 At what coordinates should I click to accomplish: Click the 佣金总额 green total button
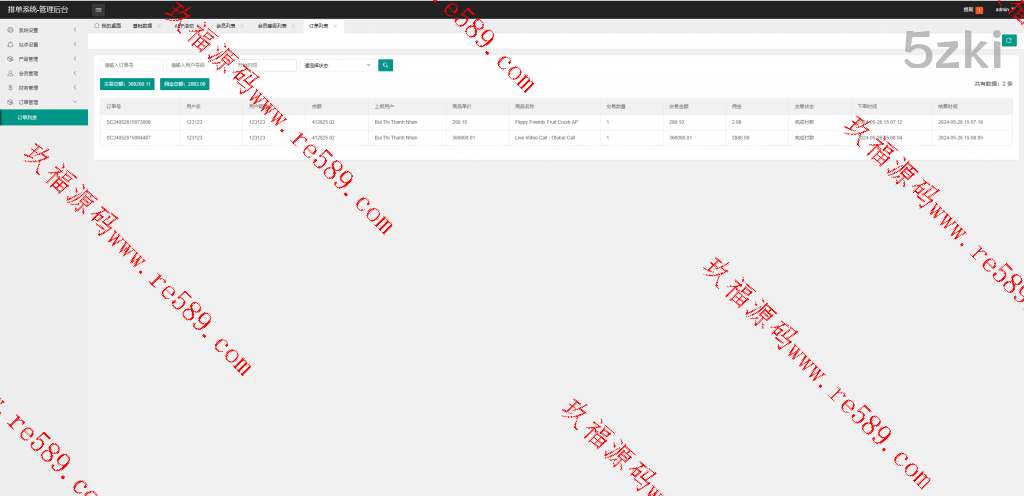tap(184, 84)
